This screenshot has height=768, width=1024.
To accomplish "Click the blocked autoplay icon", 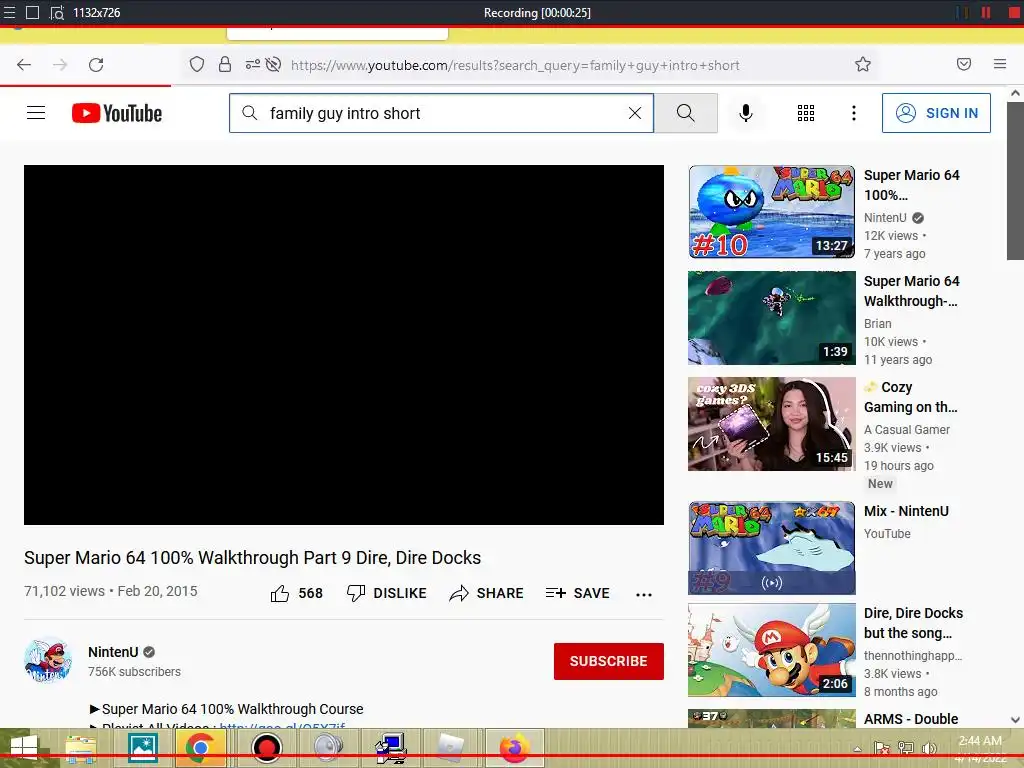I will (274, 64).
